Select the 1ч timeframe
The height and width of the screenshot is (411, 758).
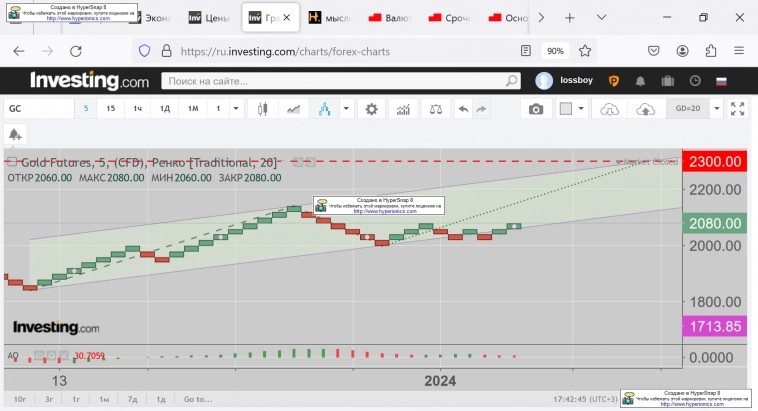coord(137,108)
